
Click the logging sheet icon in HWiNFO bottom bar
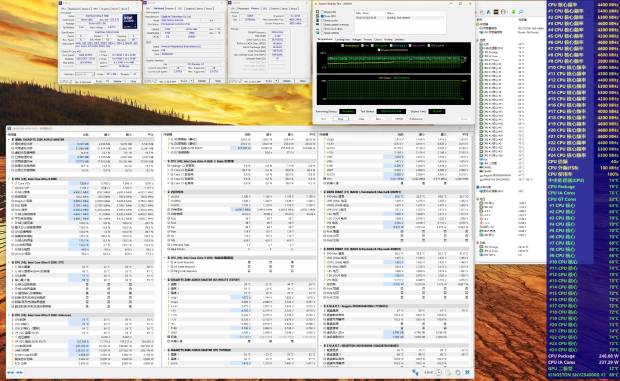448,372
